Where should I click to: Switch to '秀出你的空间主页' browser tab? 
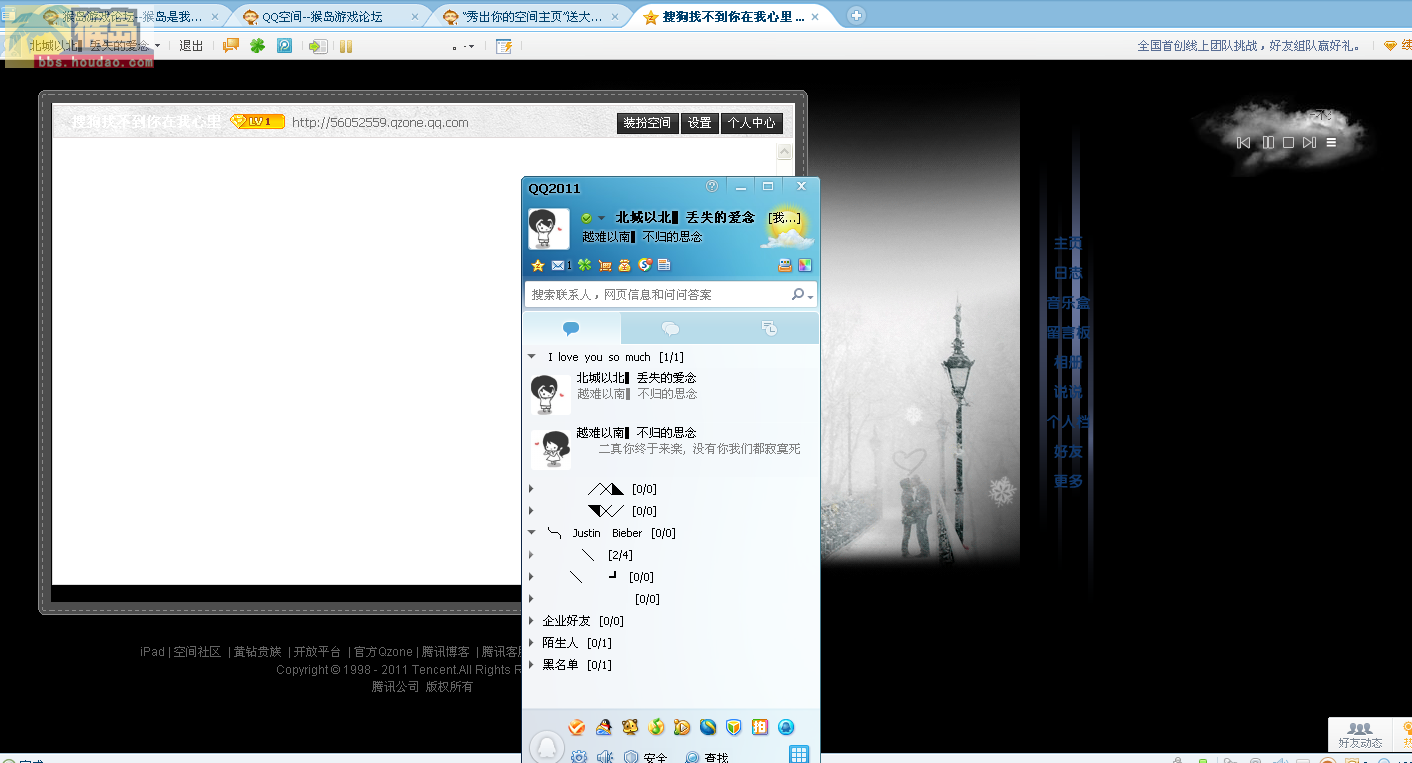click(532, 17)
